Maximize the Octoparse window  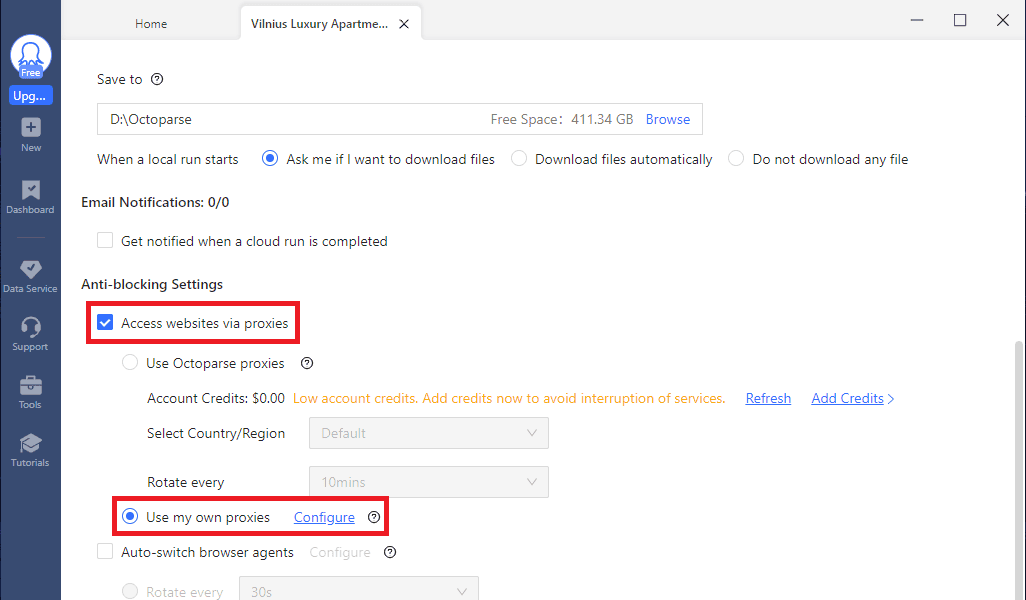click(x=960, y=20)
